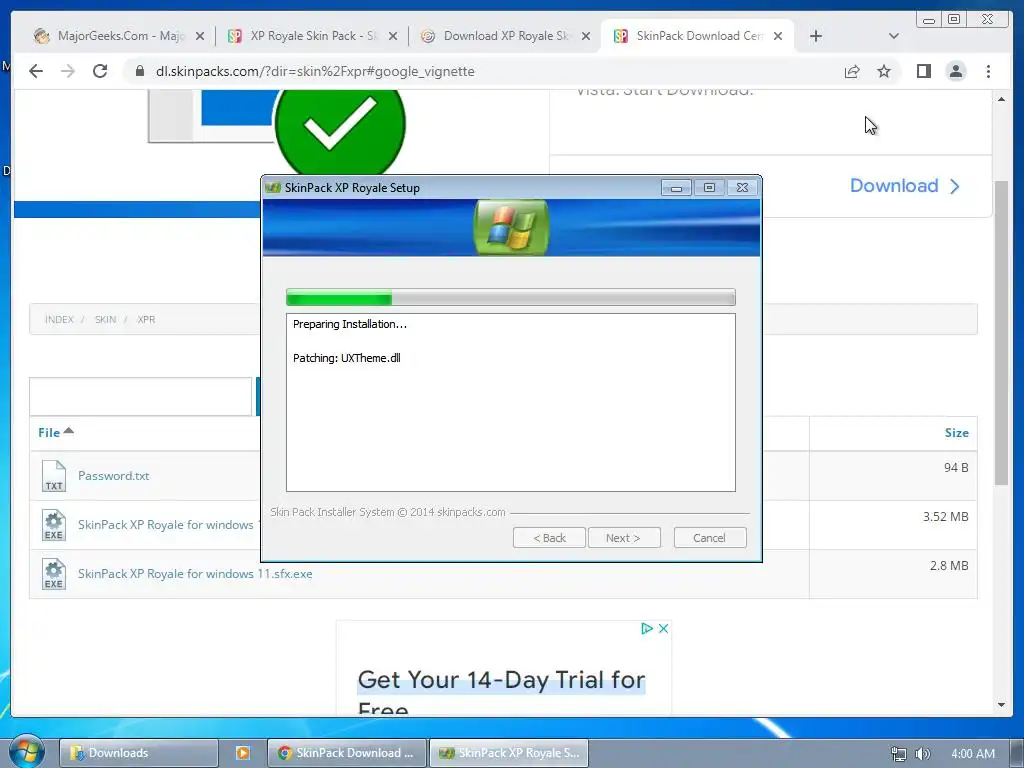
Task: Open the INDEX breadcrumb link
Action: point(59,319)
